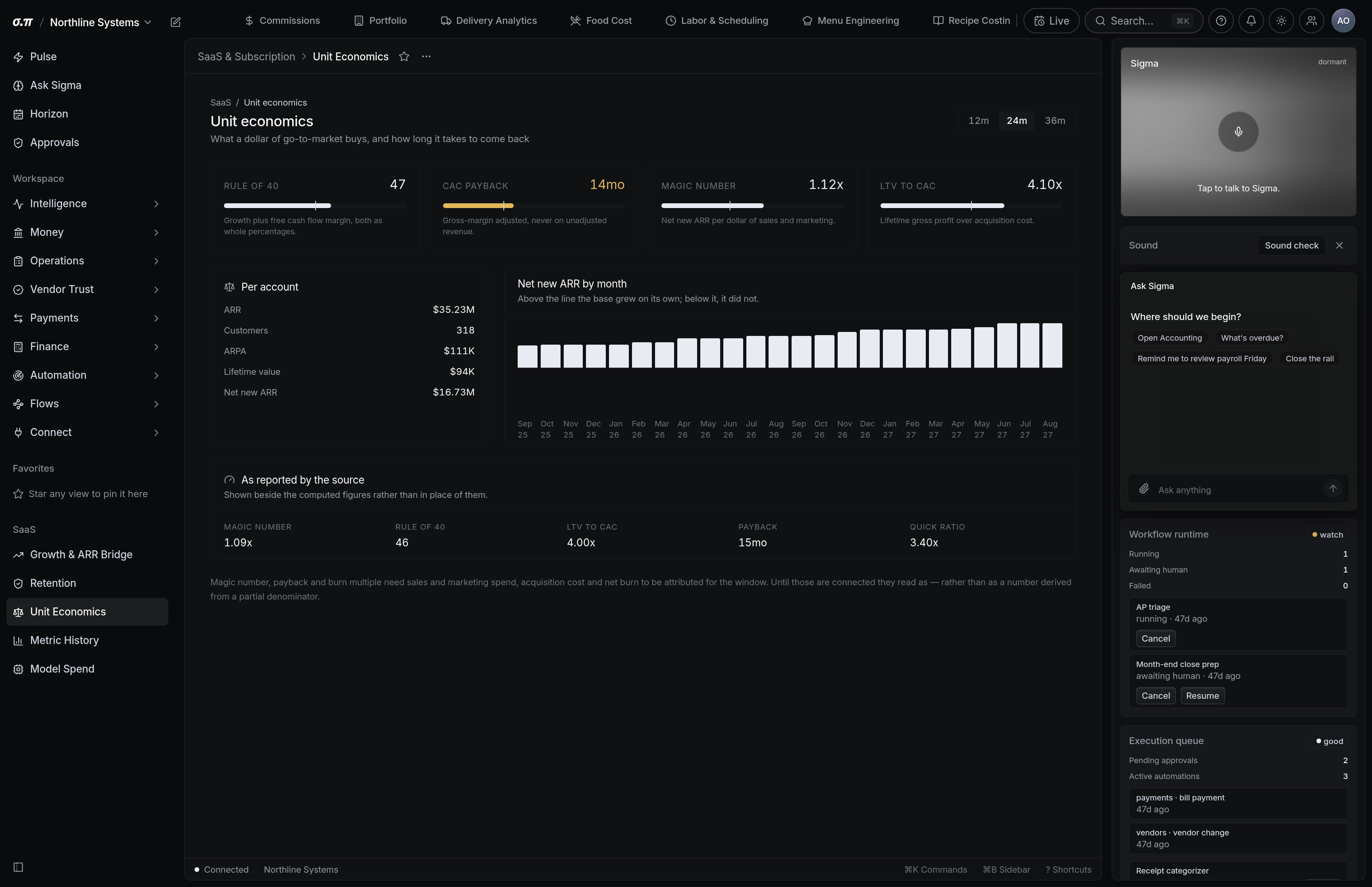Viewport: 1372px width, 887px height.
Task: Open Pulse from the sidebar
Action: [x=87, y=56]
